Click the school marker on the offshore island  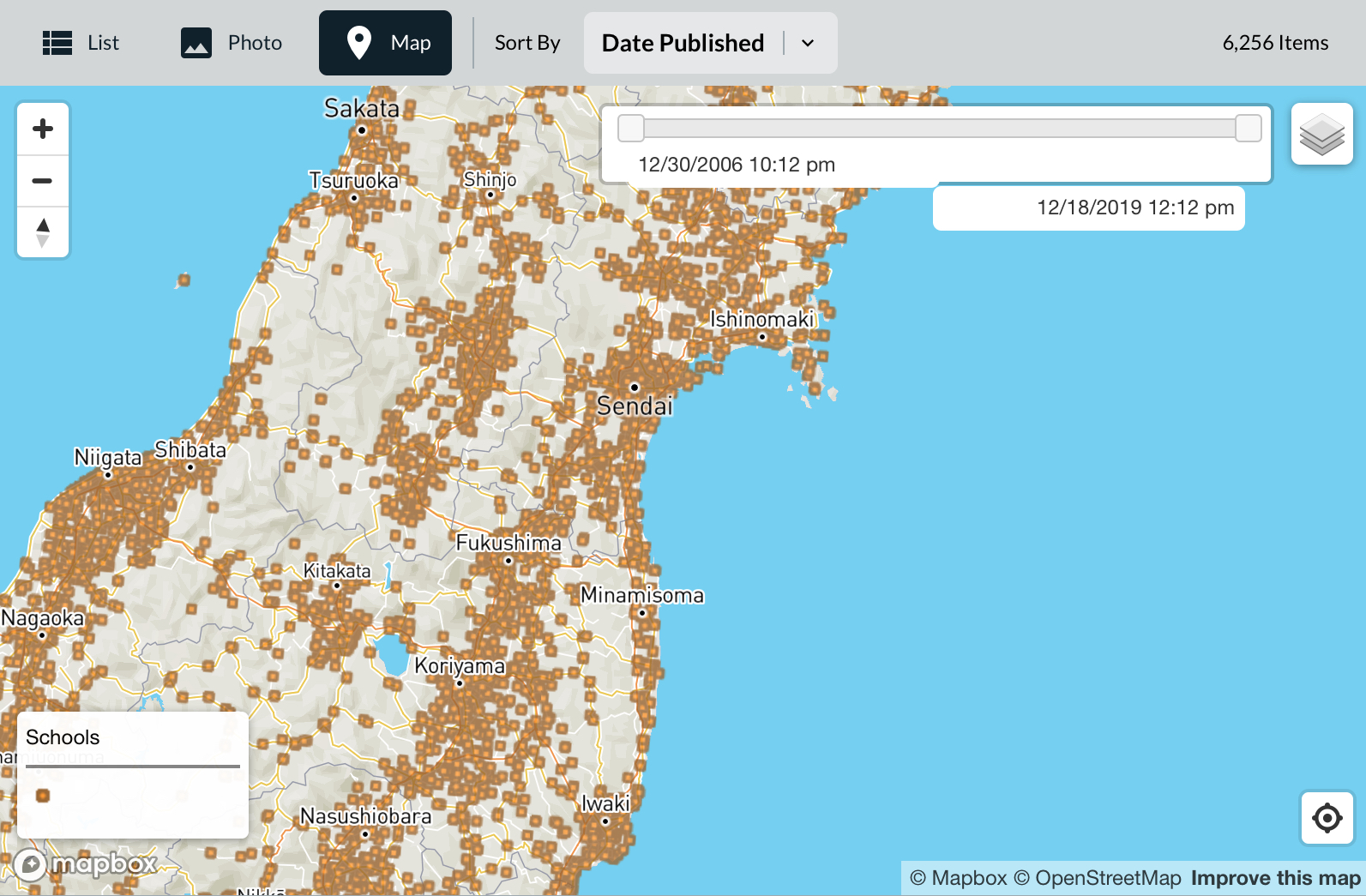coord(184,280)
